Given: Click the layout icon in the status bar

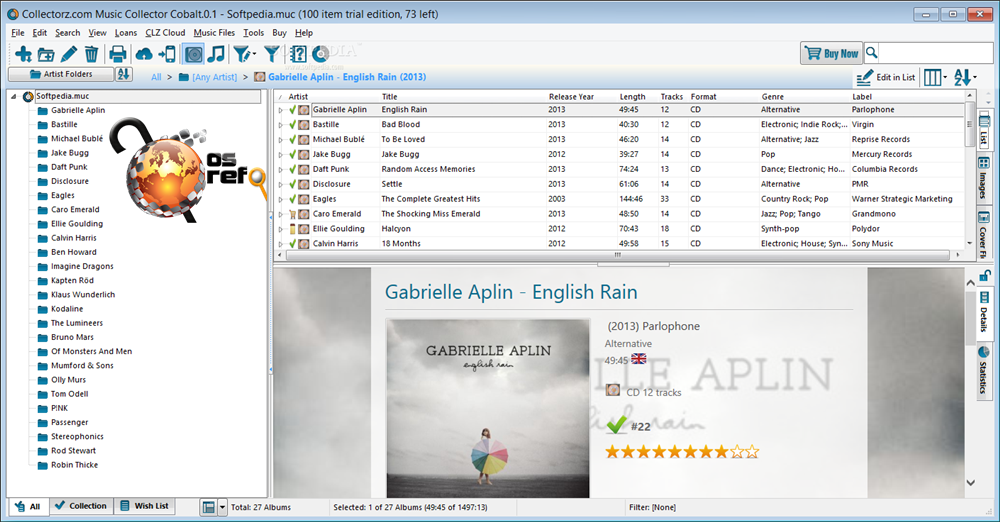Looking at the screenshot, I should pos(209,507).
